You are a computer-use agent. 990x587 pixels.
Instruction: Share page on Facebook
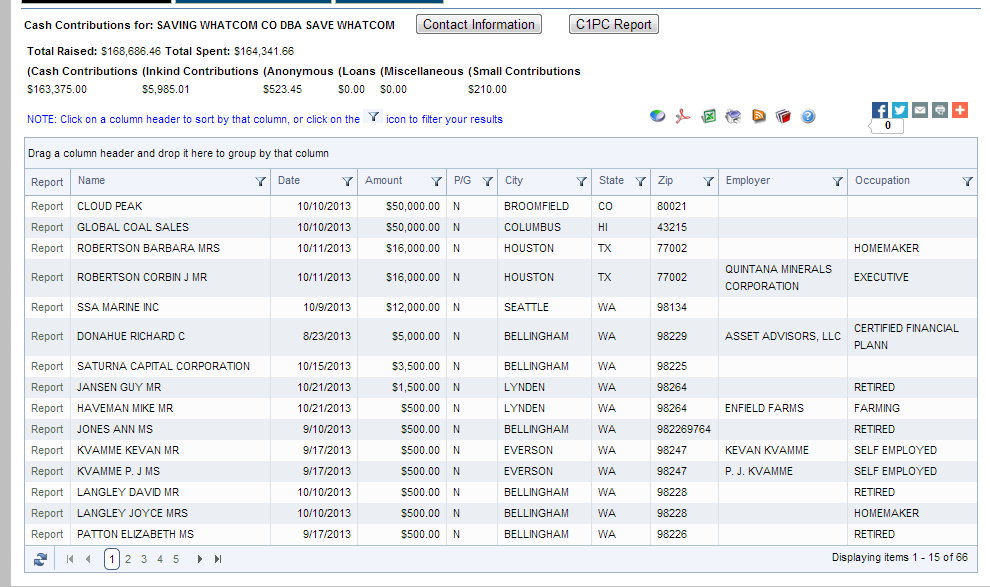pyautogui.click(x=880, y=110)
